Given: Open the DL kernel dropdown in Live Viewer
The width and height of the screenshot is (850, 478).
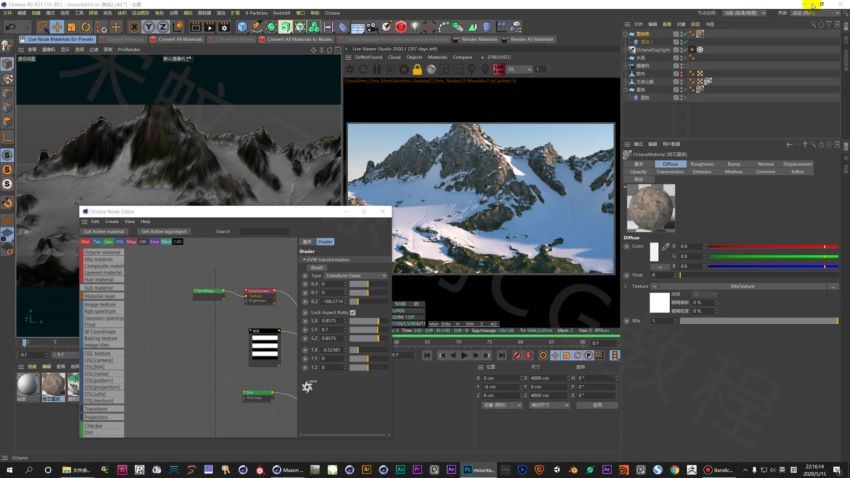Looking at the screenshot, I should pos(519,69).
